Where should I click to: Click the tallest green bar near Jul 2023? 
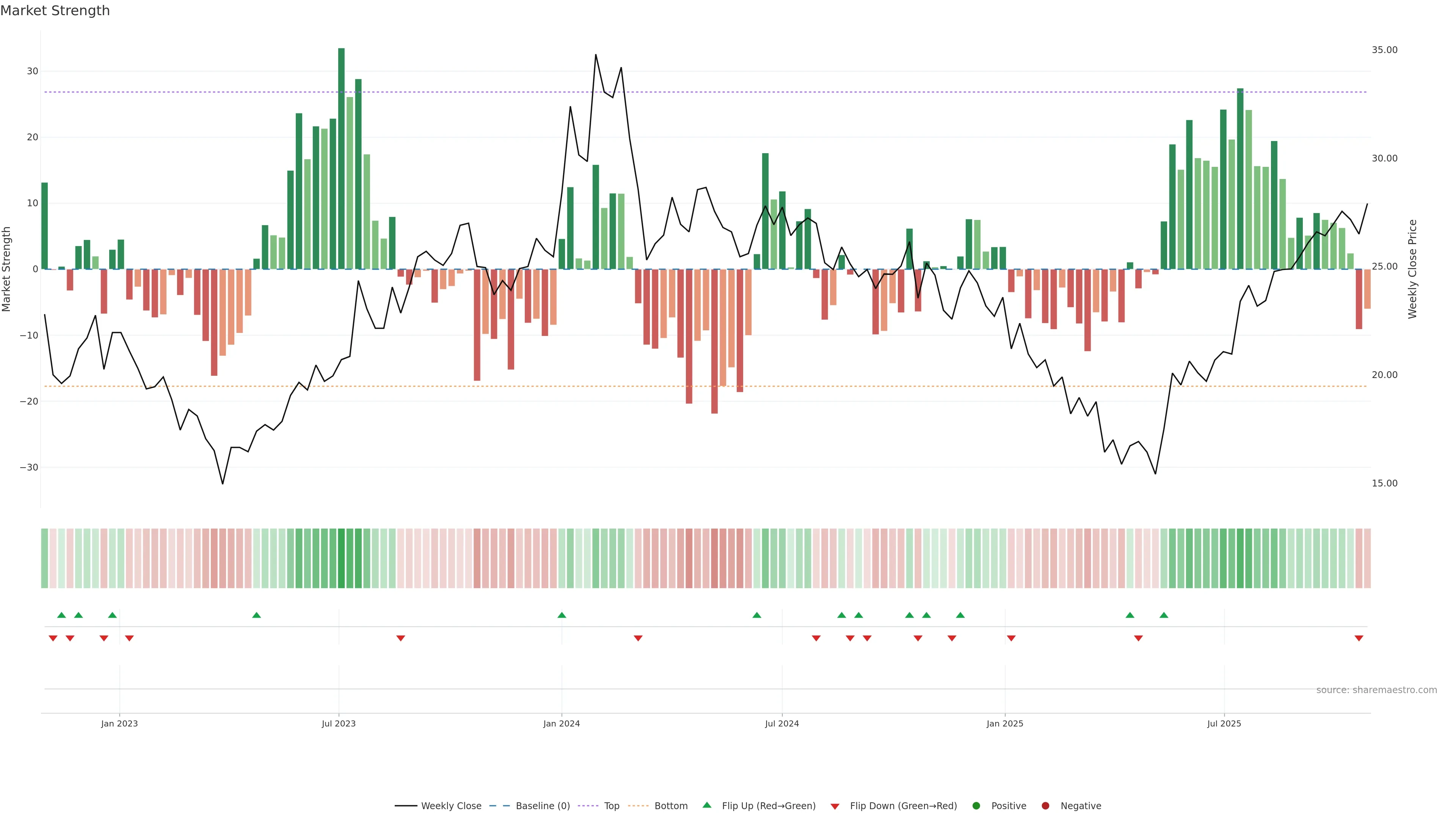(x=341, y=158)
